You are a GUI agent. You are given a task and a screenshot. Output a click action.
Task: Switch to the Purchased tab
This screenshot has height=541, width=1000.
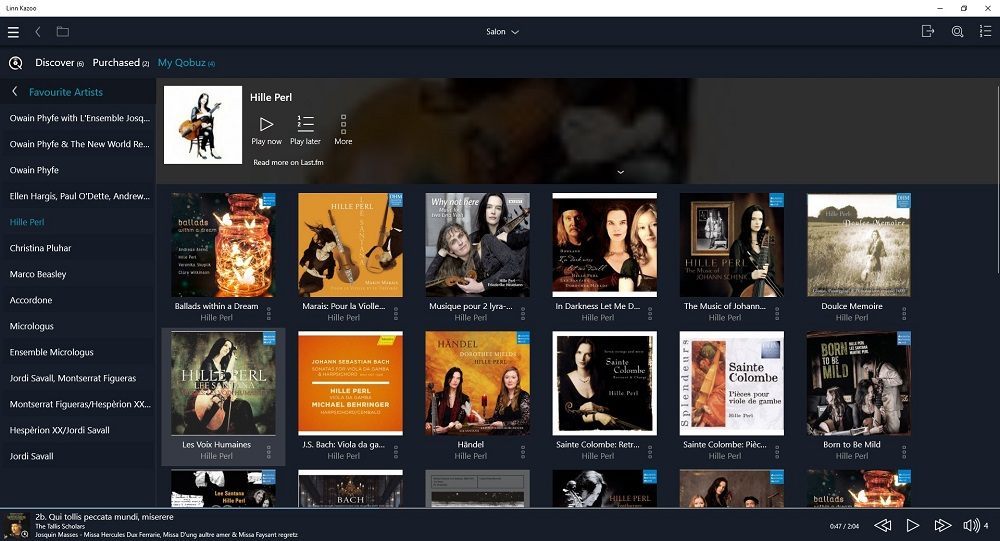click(x=121, y=63)
